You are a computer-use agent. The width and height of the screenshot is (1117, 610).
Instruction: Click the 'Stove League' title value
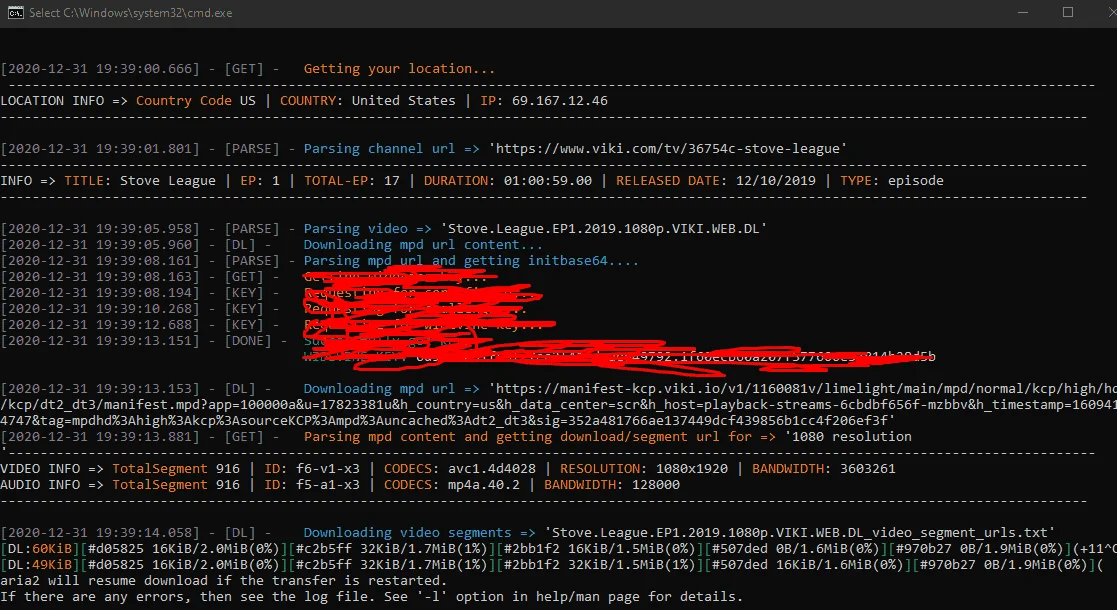click(x=167, y=180)
